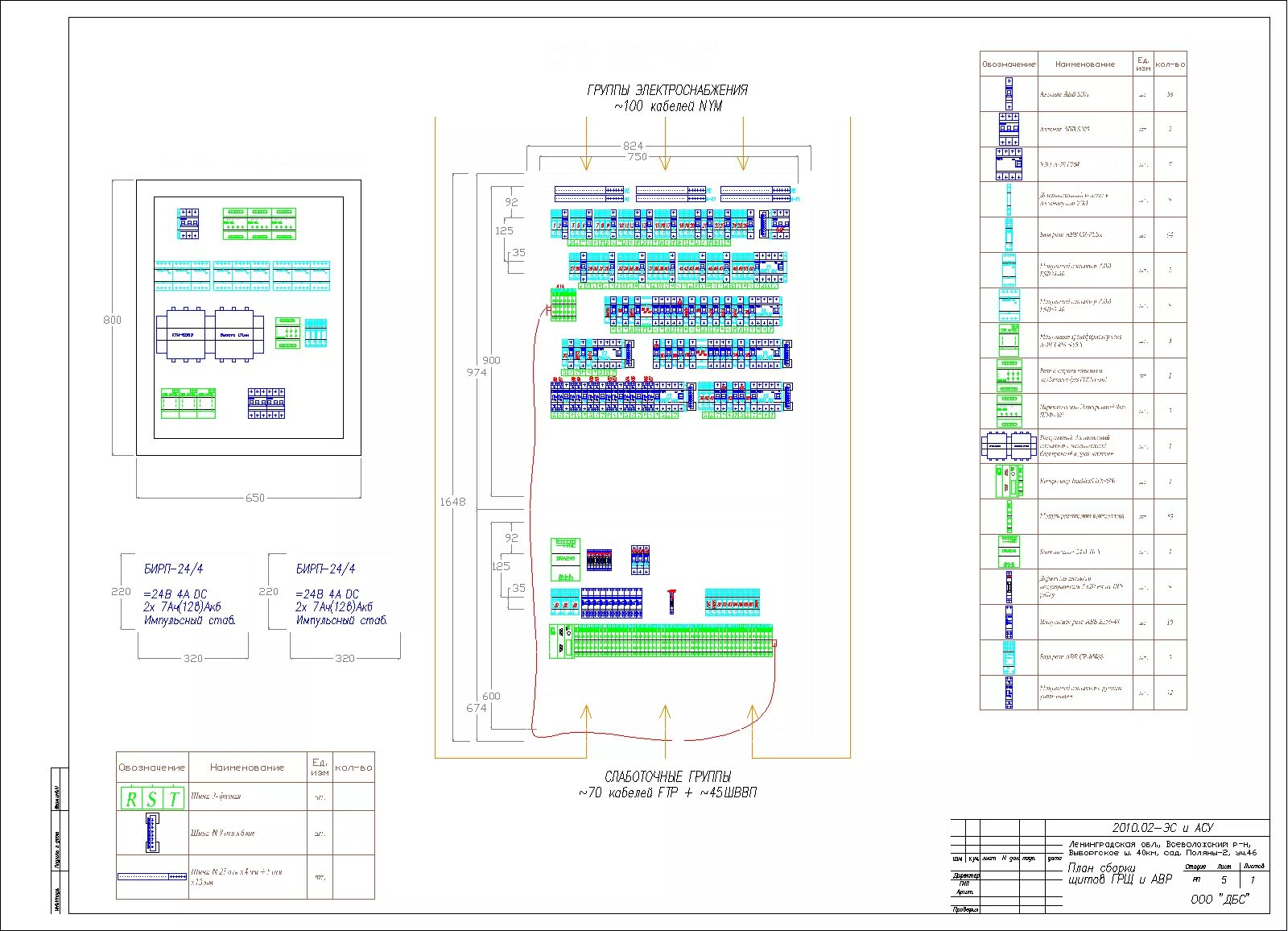Click the 650 width dimension of small cabinet
1288x931 pixels.
[255, 498]
